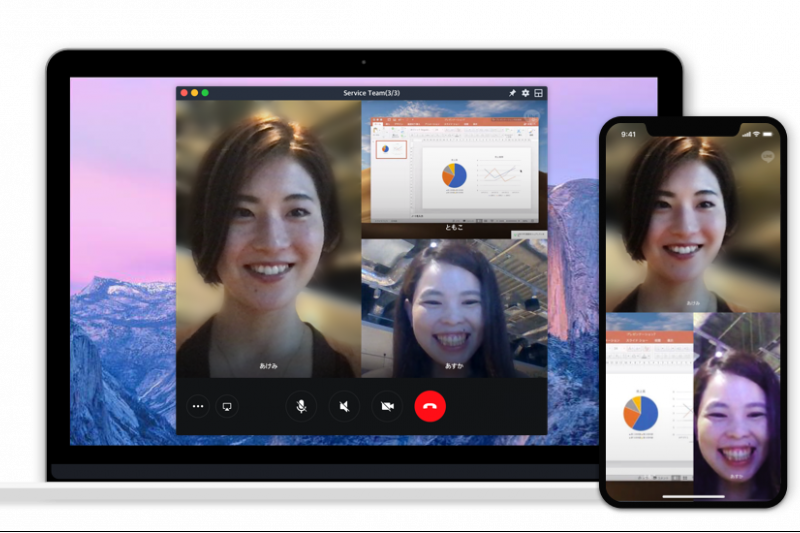
Task: Click the Service Team(3/3) window title
Action: pos(371,93)
